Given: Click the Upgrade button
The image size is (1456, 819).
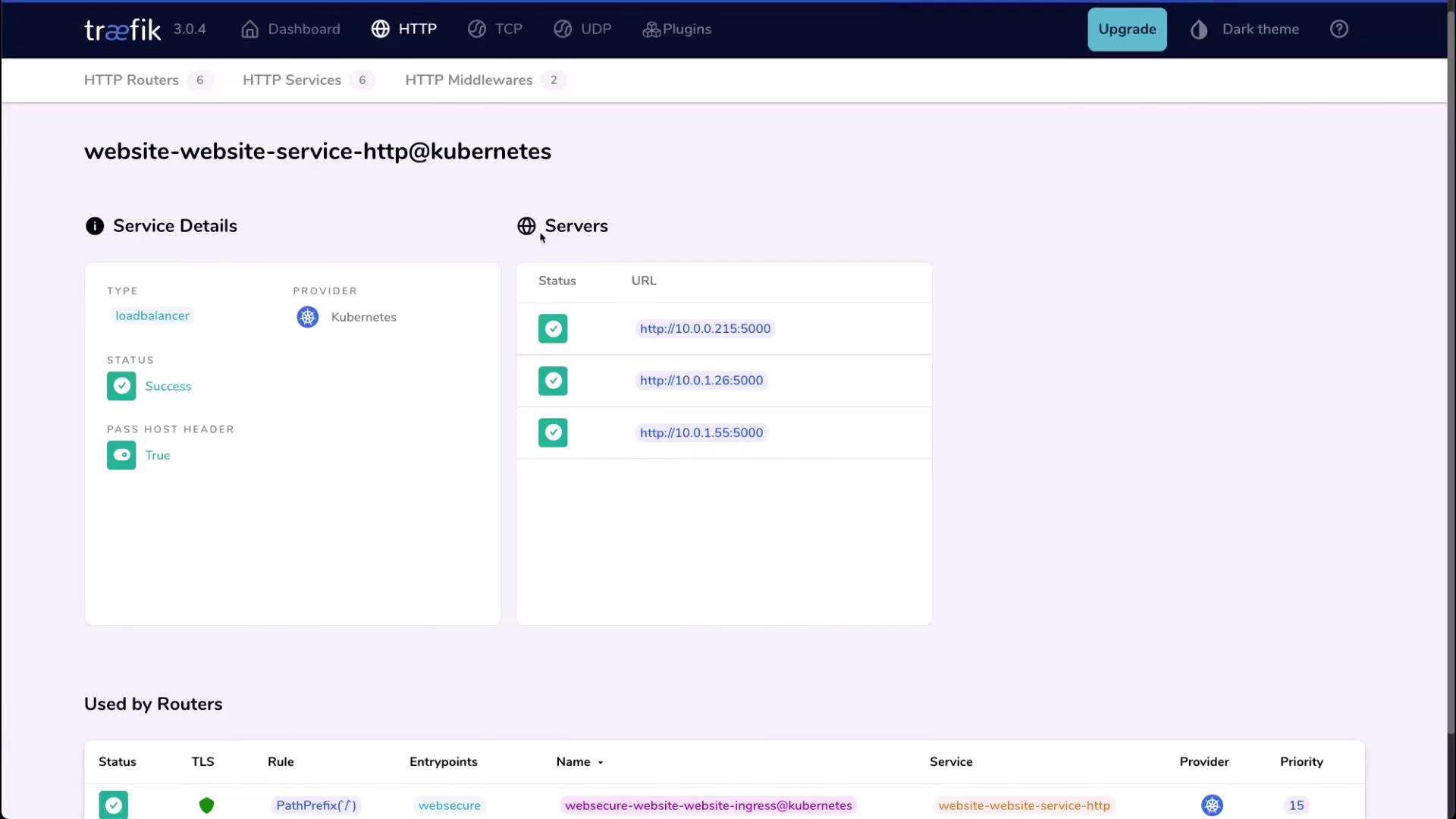Looking at the screenshot, I should tap(1127, 30).
